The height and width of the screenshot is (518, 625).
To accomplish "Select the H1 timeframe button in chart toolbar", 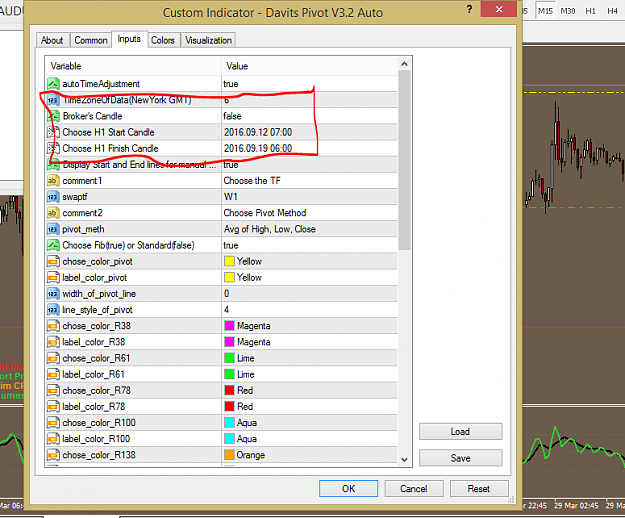I will [590, 11].
